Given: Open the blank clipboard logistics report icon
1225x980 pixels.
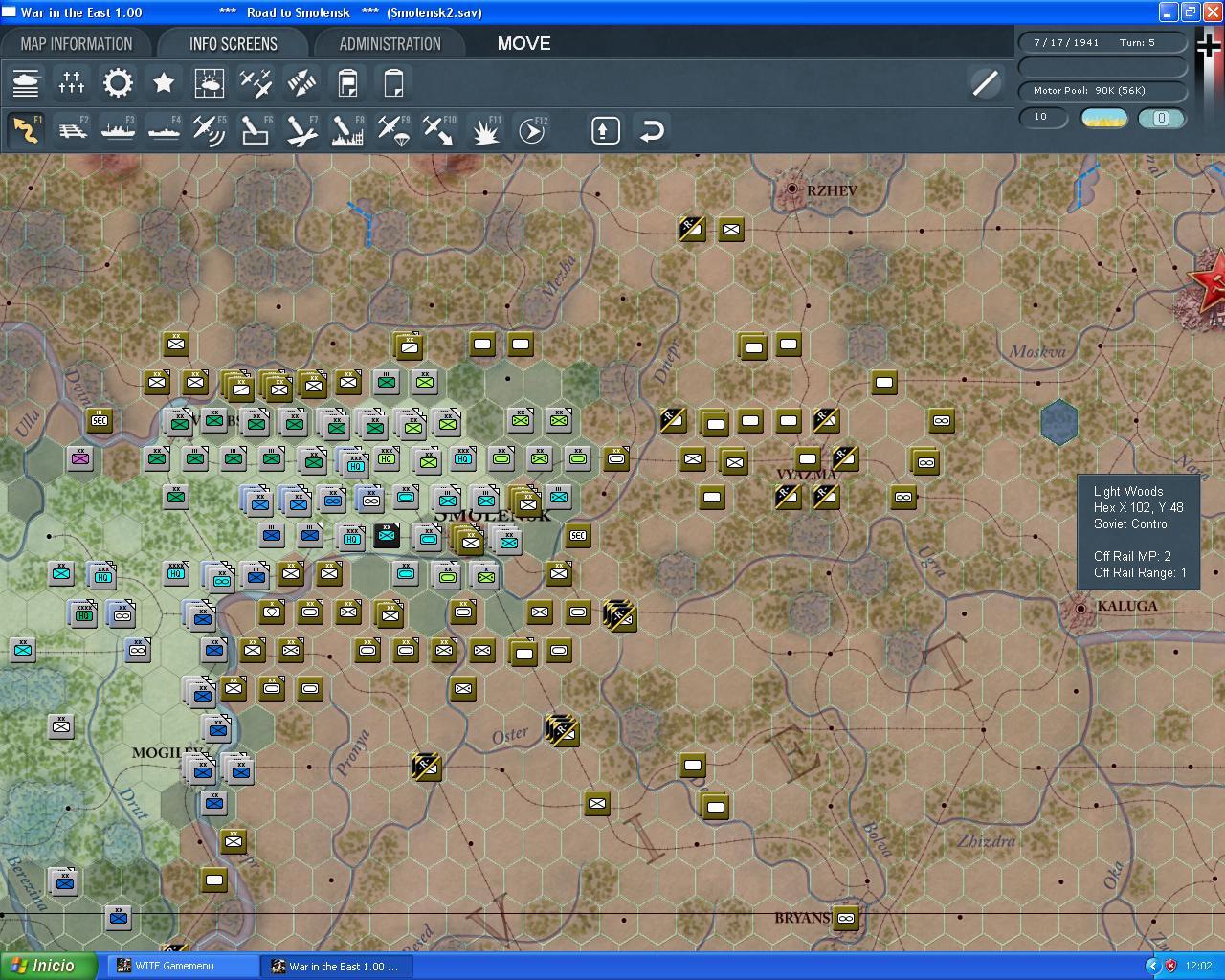Looking at the screenshot, I should pyautogui.click(x=393, y=83).
